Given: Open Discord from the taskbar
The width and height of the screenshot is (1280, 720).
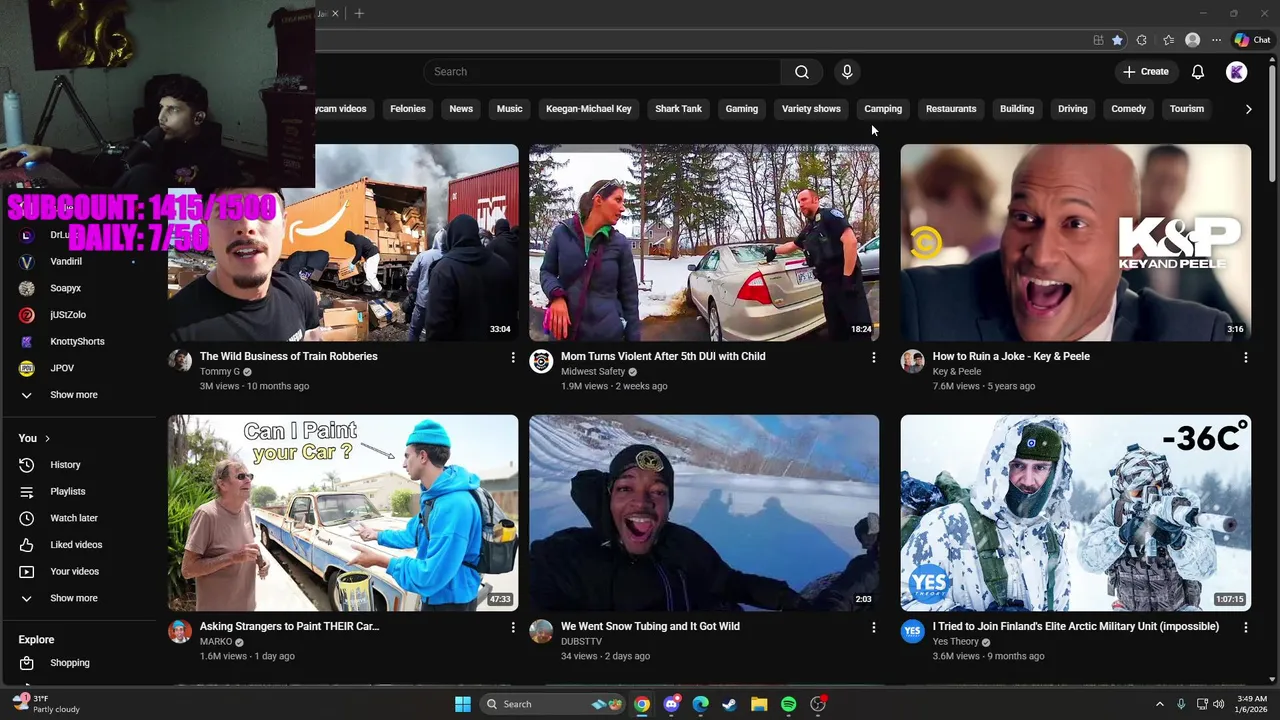Looking at the screenshot, I should coord(672,704).
